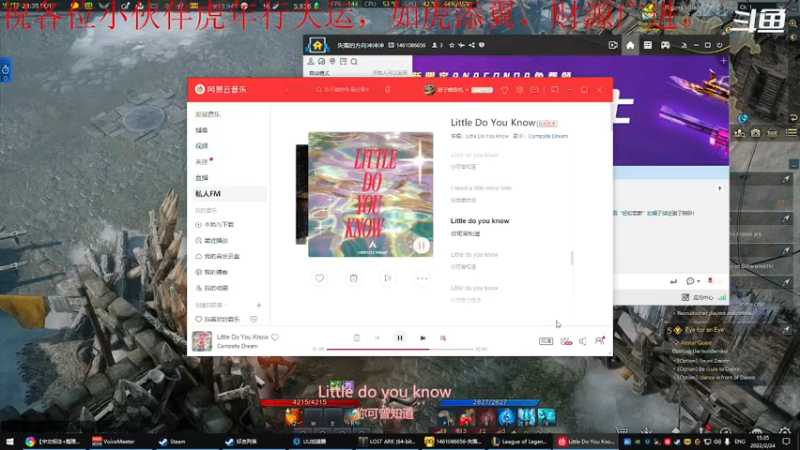Switch to League of Legends taskbar item
Viewport: 800px width, 450px height.
(x=519, y=441)
